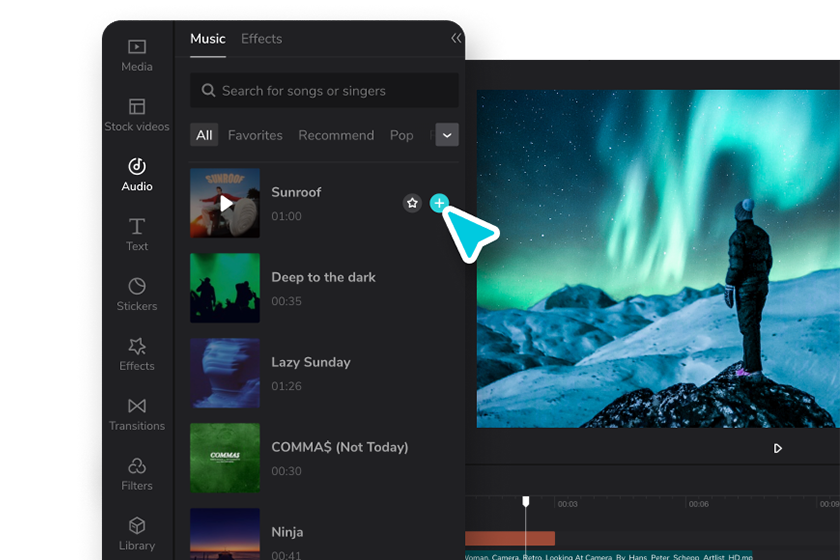The height and width of the screenshot is (560, 840).
Task: Open the Stock videos panel
Action: [x=137, y=115]
